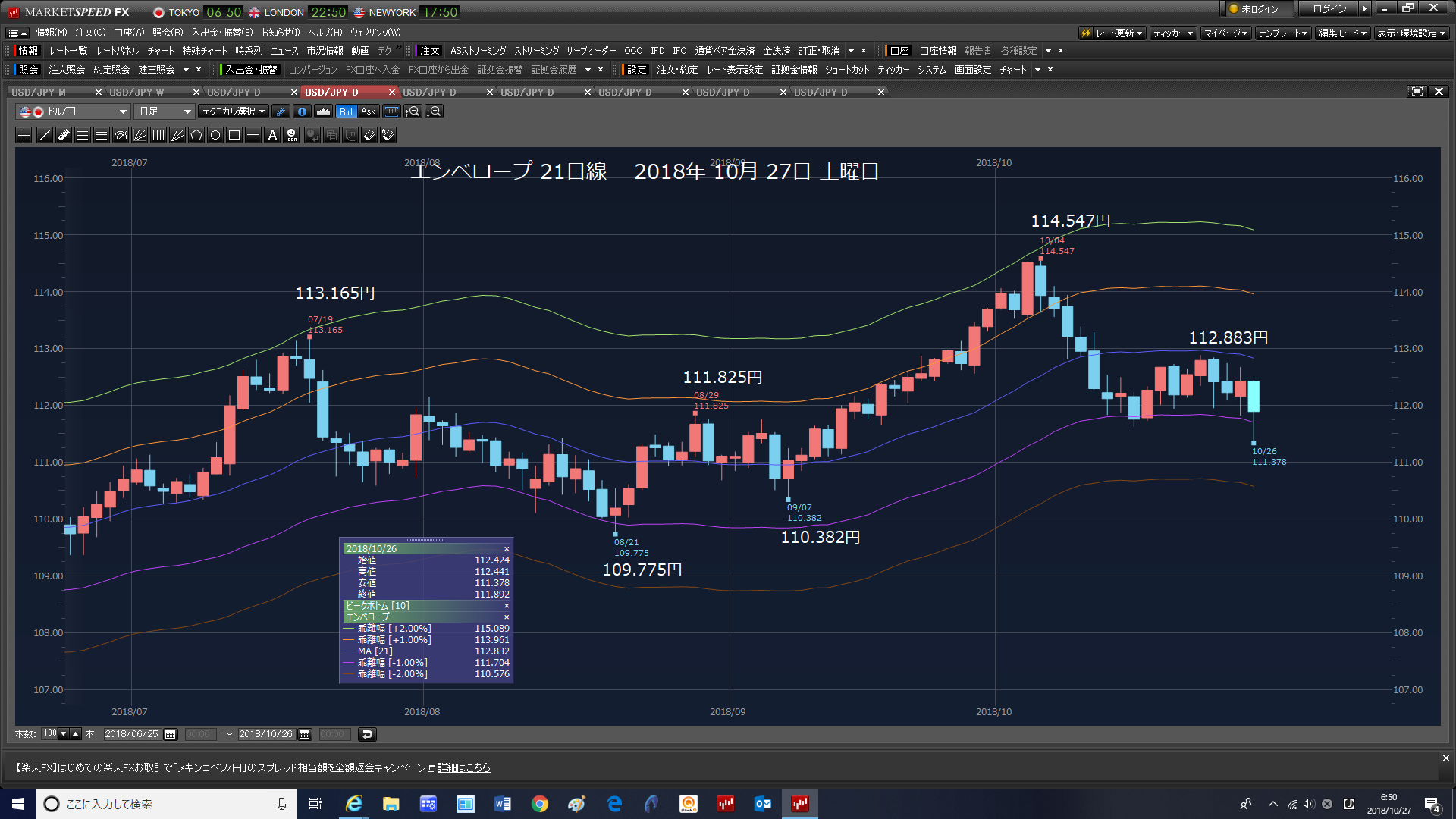The image size is (1456, 819).
Task: Toggle the Ask price display
Action: [x=369, y=111]
